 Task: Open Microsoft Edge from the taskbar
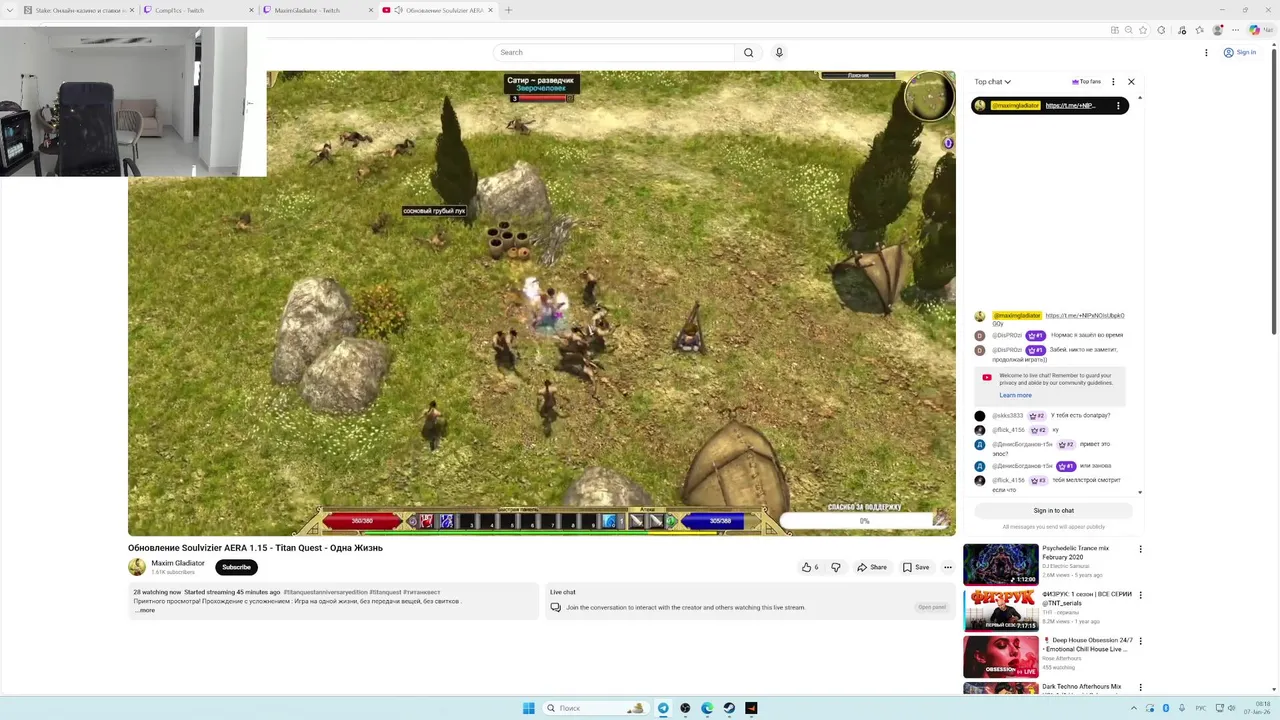pos(707,708)
